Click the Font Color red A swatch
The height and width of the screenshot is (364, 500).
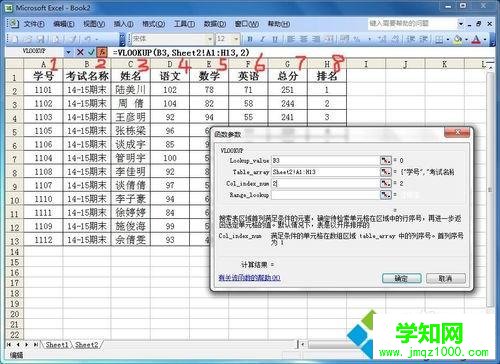(477, 40)
